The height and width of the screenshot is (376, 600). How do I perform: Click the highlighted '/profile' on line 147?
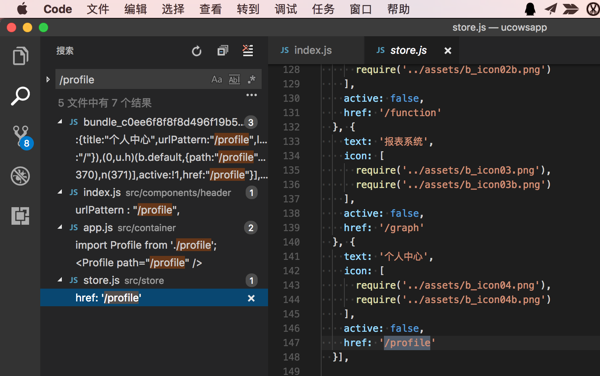407,343
